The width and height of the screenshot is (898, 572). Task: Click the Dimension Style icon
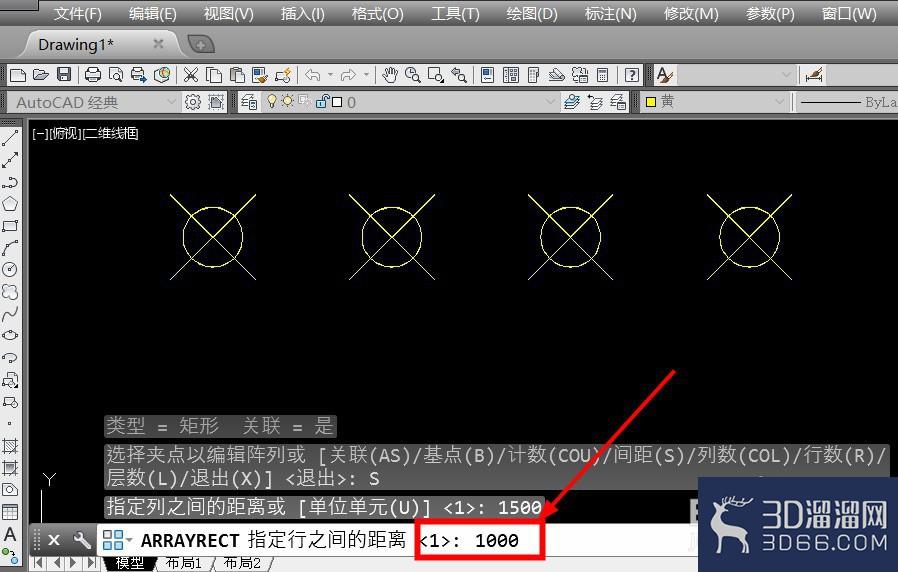point(814,75)
